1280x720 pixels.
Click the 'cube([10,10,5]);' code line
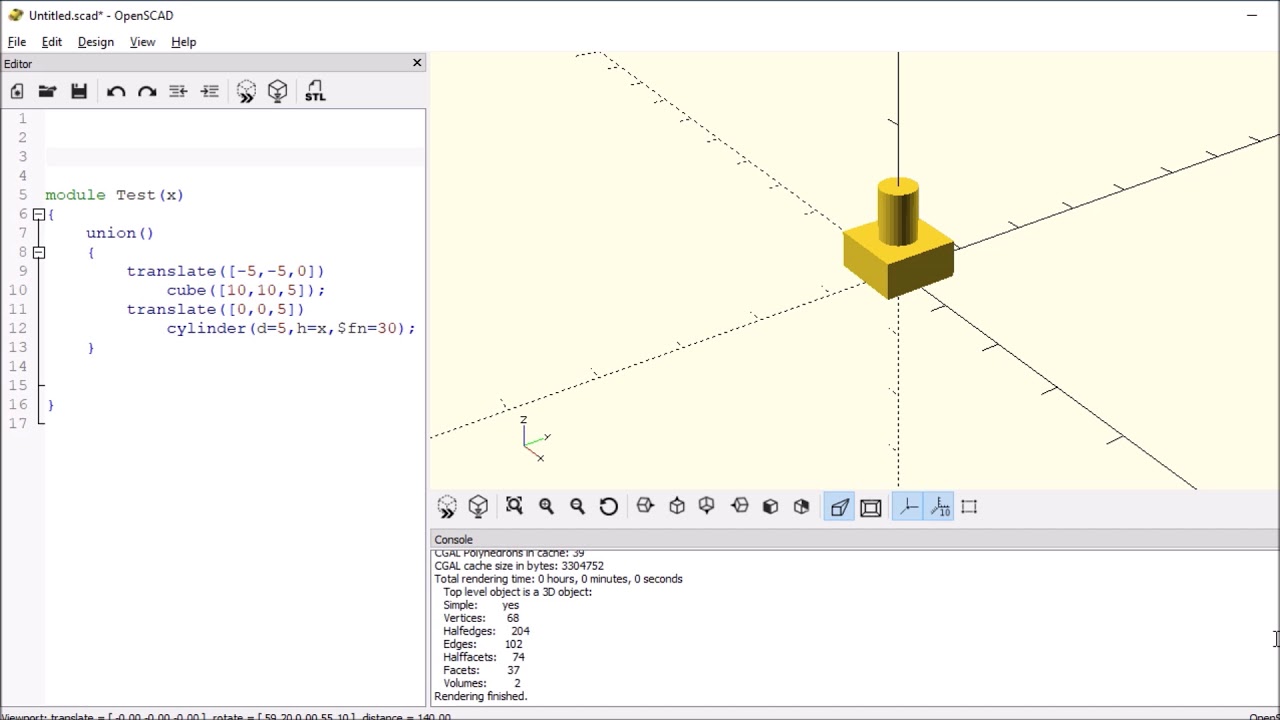point(246,290)
